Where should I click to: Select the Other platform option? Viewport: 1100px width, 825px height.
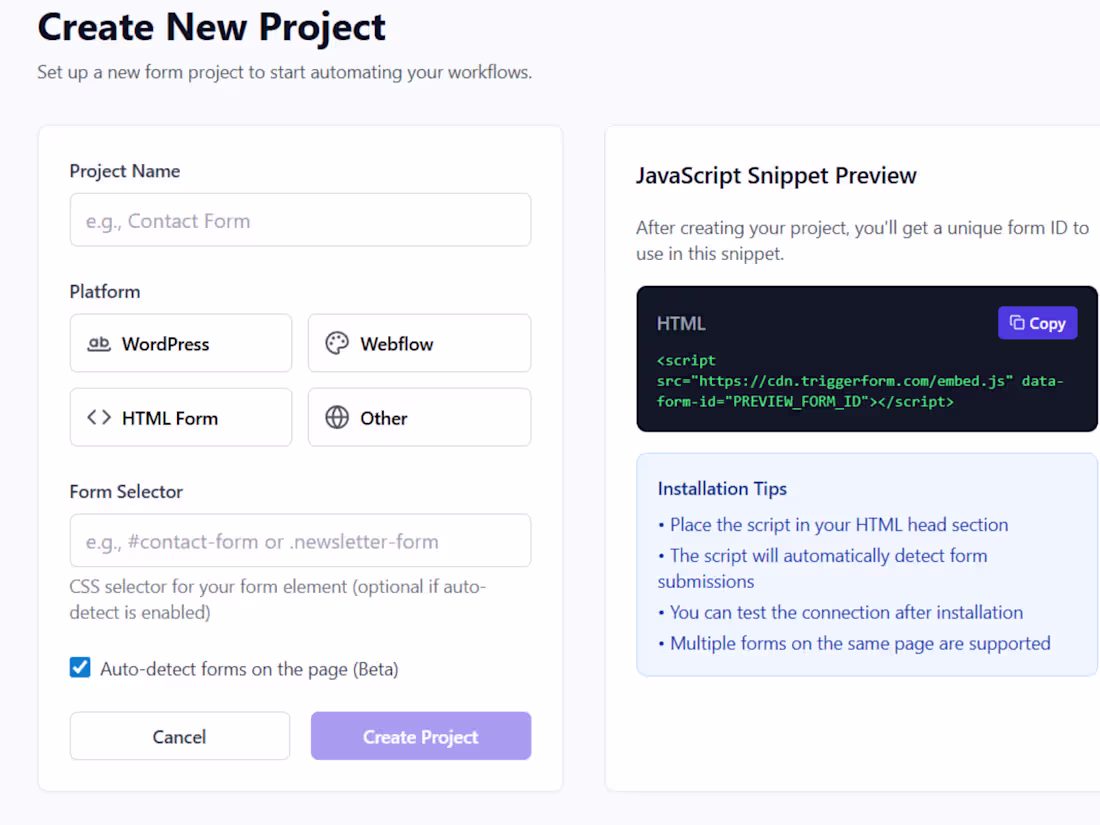tap(418, 417)
